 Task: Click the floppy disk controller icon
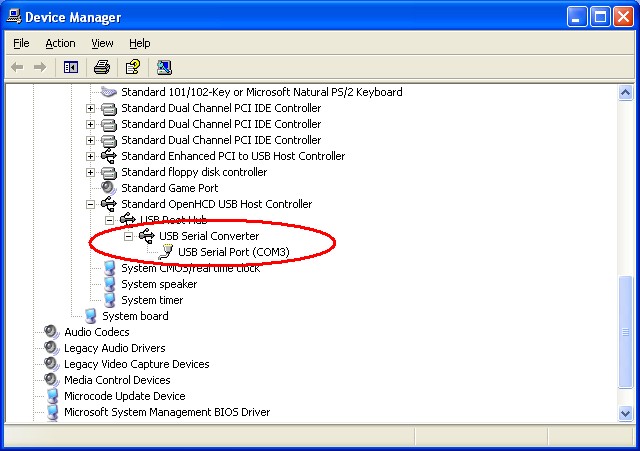(109, 172)
